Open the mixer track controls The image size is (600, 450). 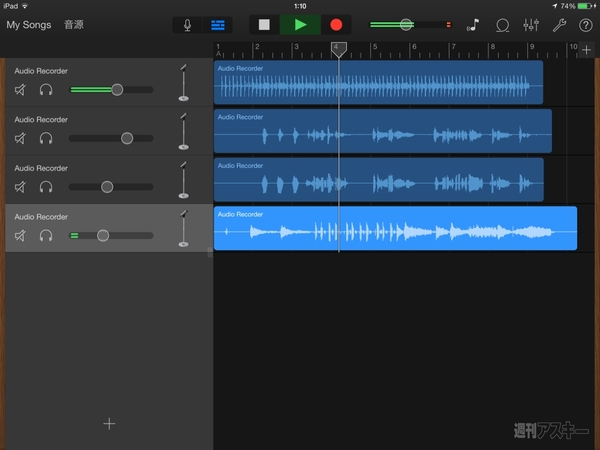tap(531, 24)
